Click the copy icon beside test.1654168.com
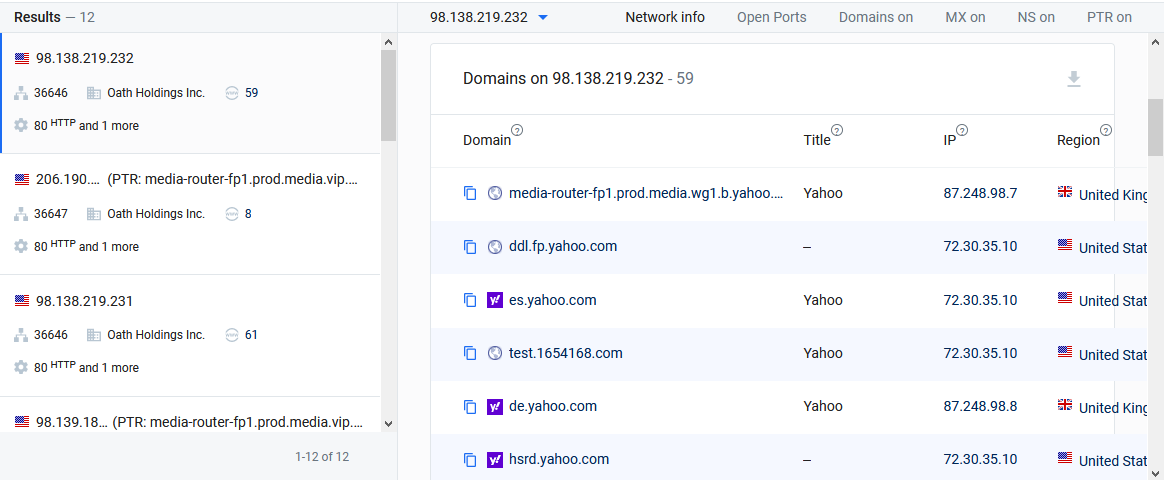 click(x=470, y=354)
